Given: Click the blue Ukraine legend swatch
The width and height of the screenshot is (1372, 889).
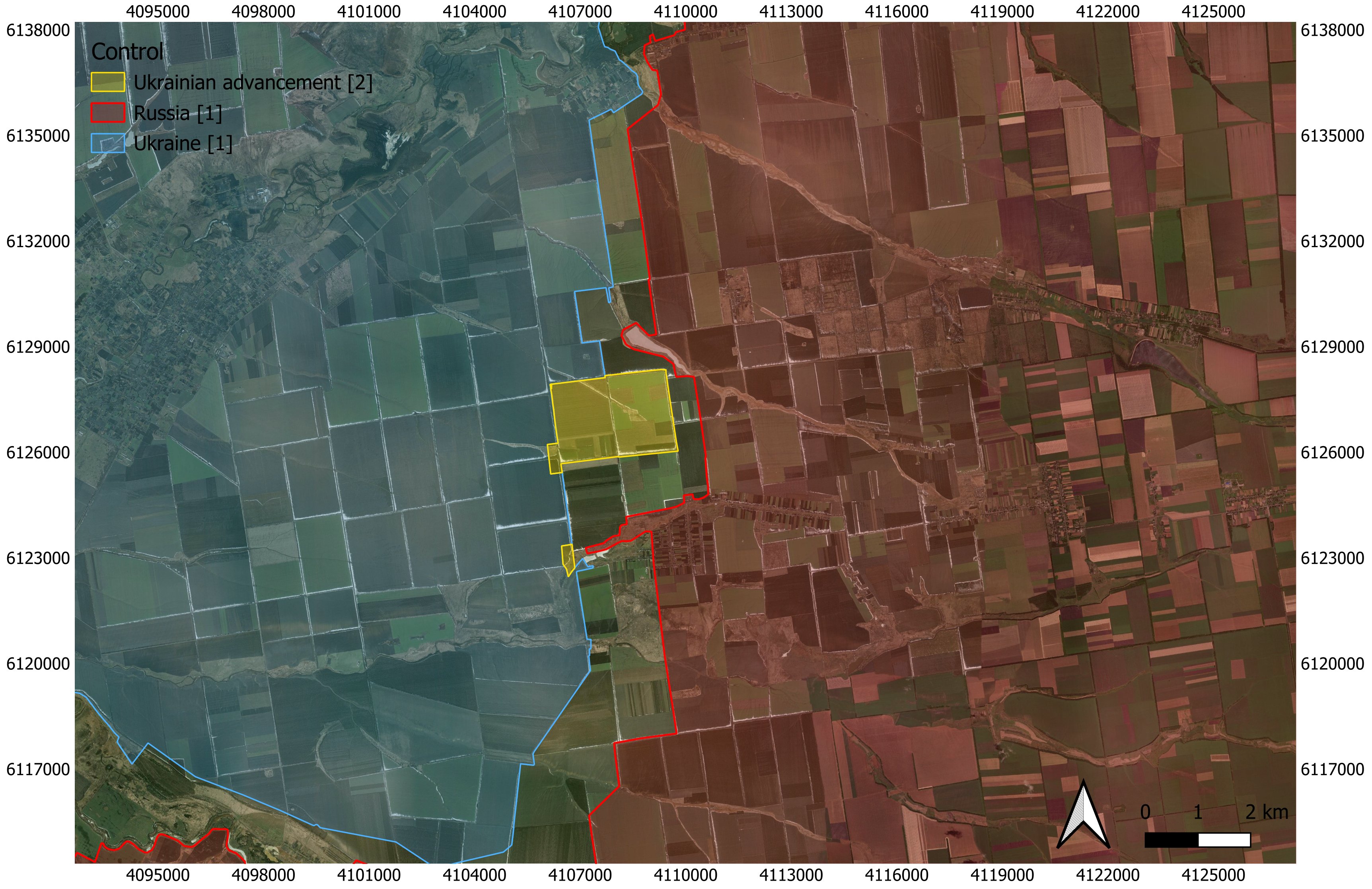Looking at the screenshot, I should point(108,143).
